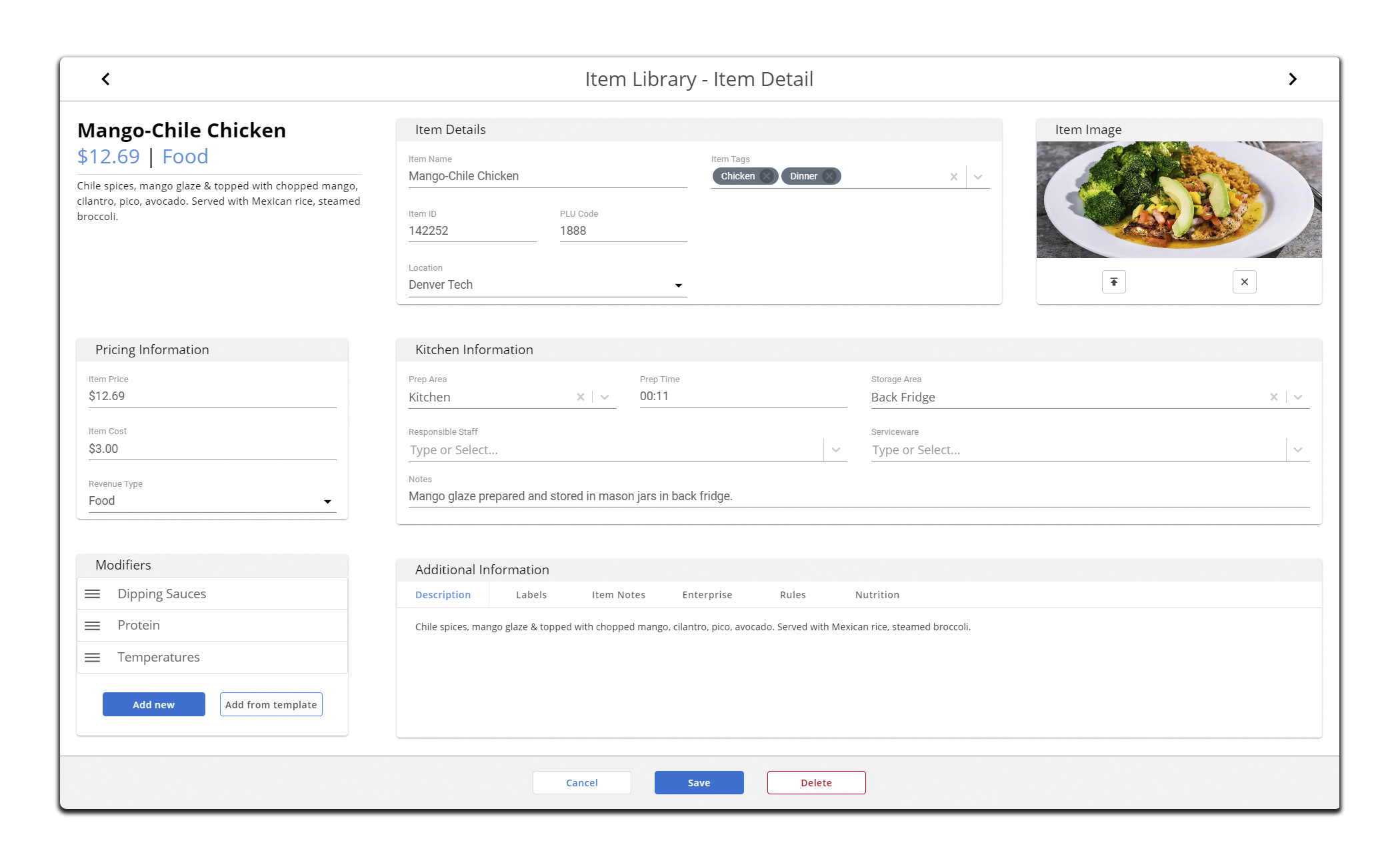1400x867 pixels.
Task: Click the description text in Additional Information
Action: [x=693, y=627]
